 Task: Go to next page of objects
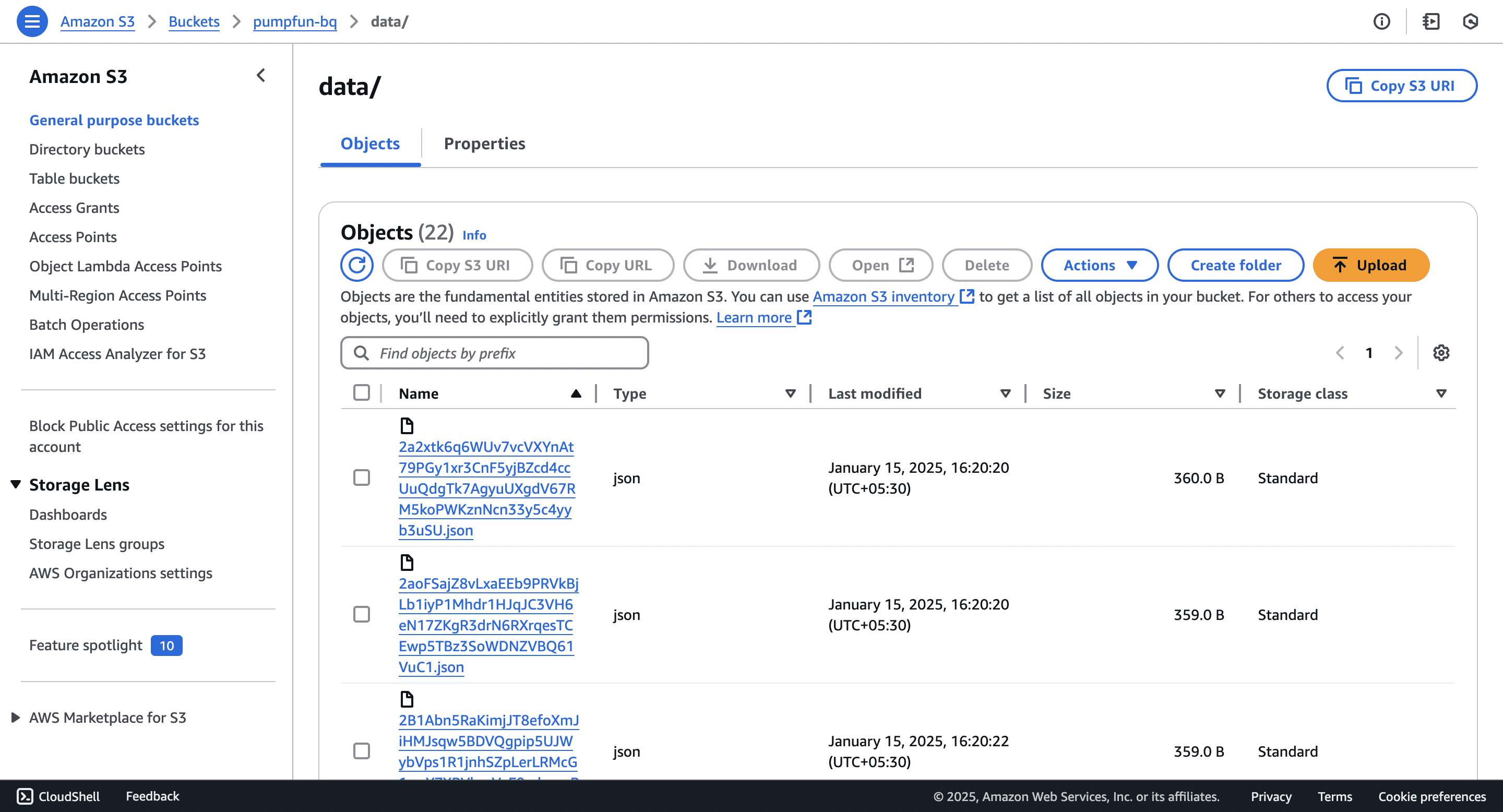(x=1398, y=353)
